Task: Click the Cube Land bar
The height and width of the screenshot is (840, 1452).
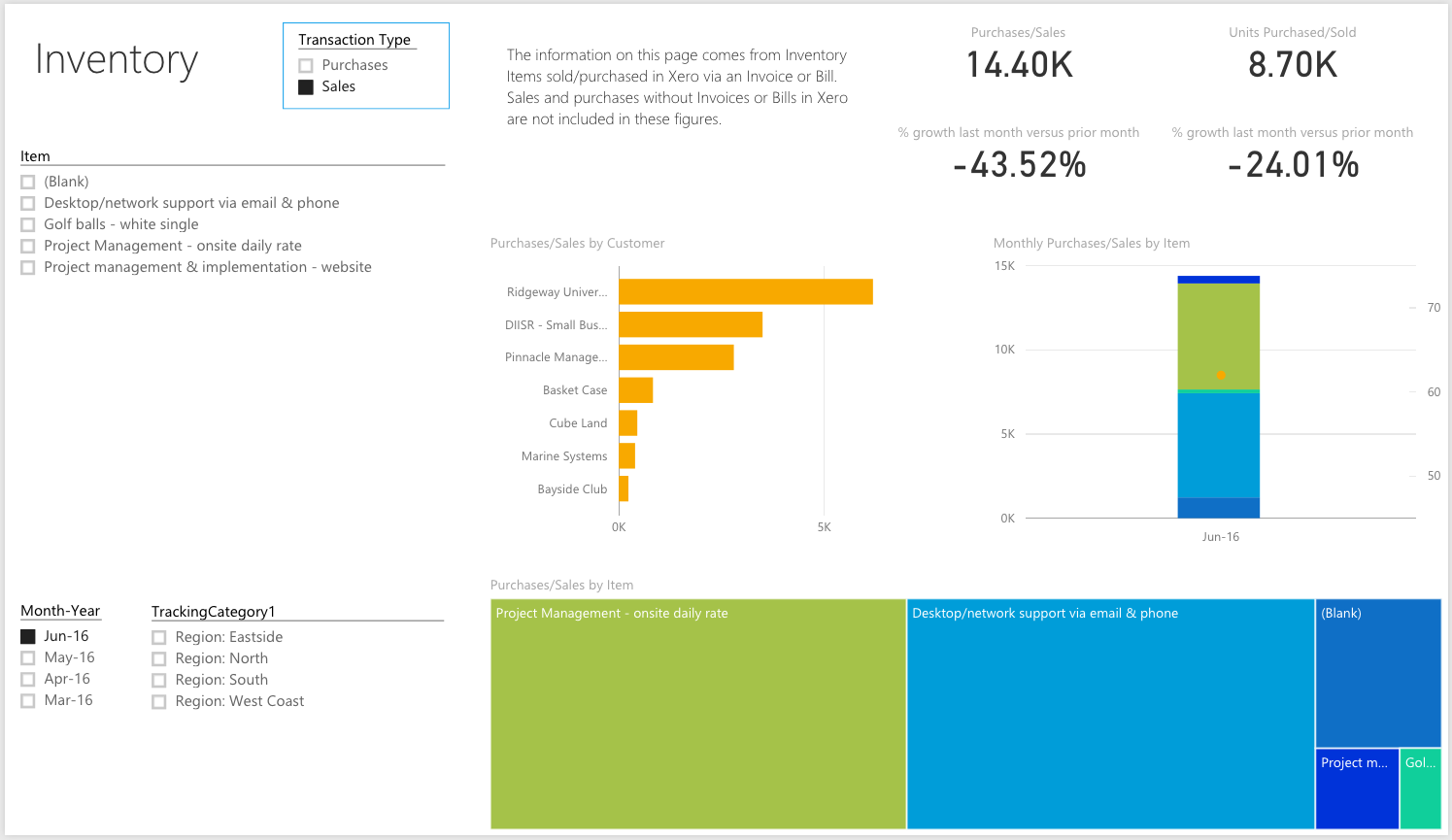Action: coord(628,423)
